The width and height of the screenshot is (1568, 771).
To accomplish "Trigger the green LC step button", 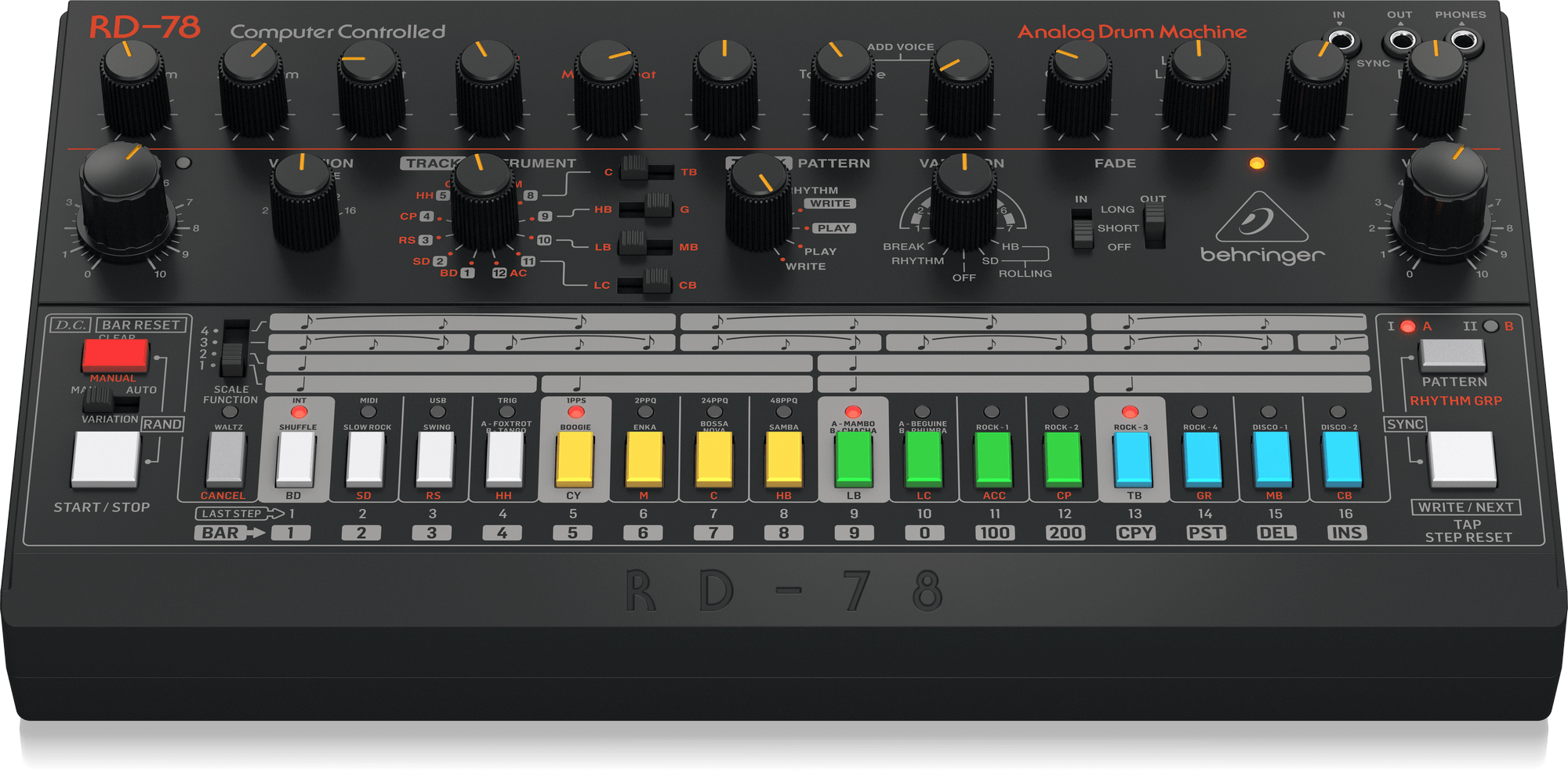I will pos(924,460).
